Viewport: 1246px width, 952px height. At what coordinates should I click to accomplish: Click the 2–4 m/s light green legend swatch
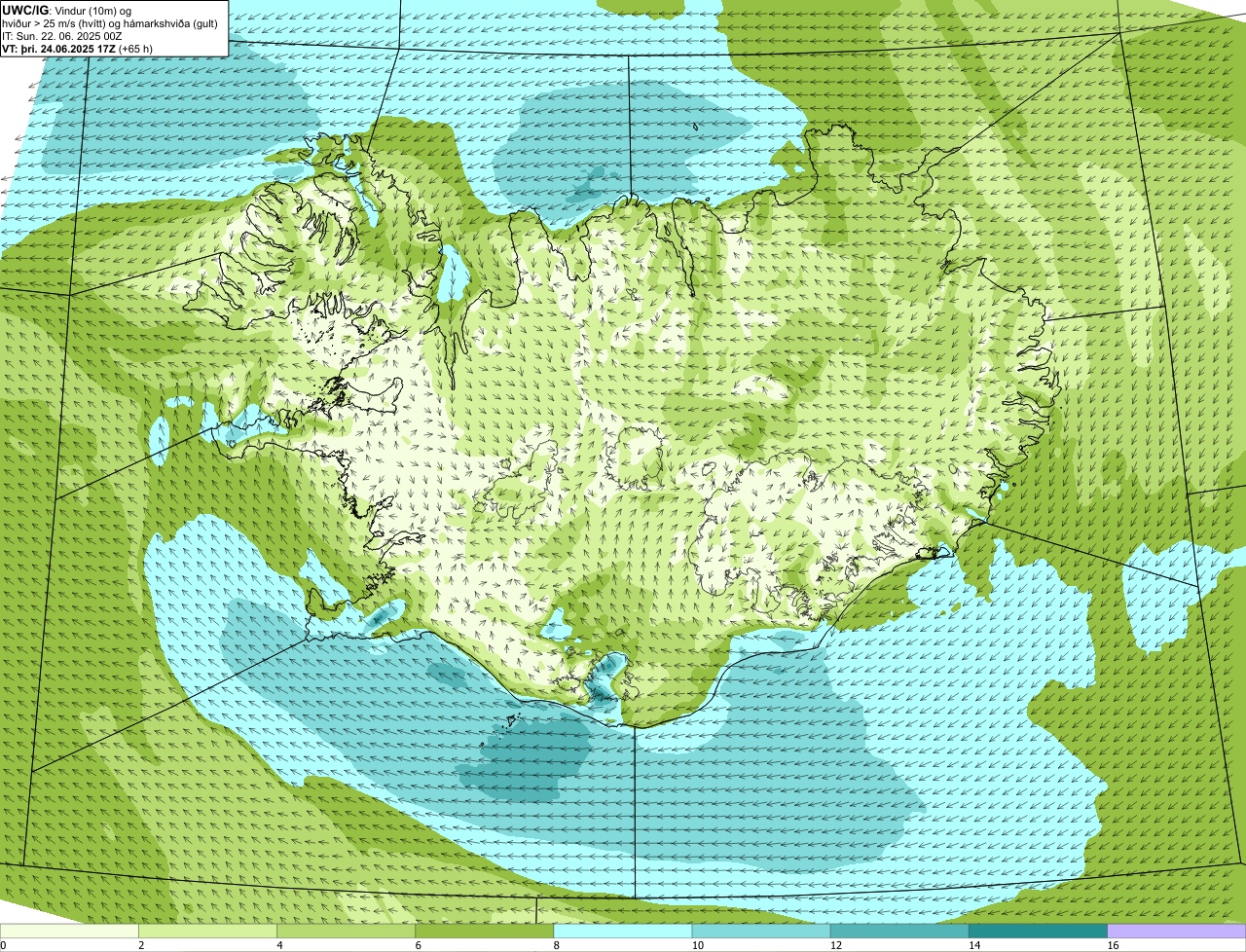tap(208, 932)
